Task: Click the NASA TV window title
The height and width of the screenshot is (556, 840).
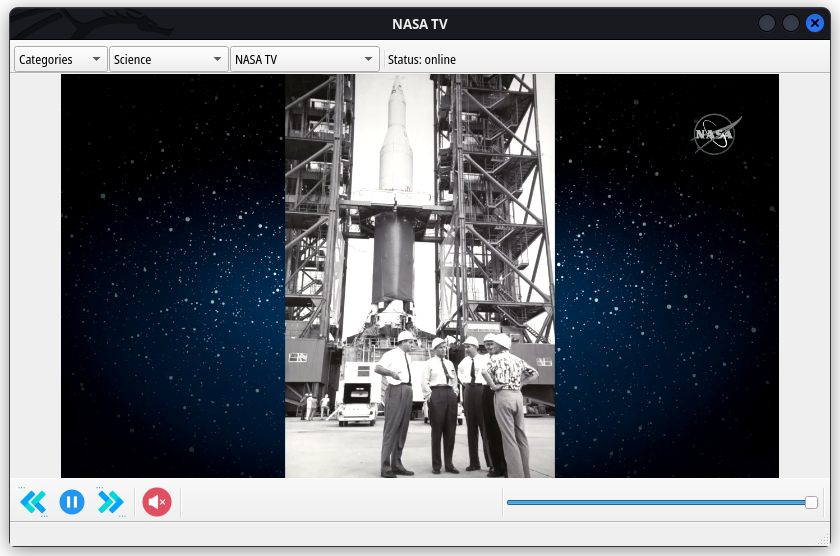Action: pyautogui.click(x=419, y=24)
